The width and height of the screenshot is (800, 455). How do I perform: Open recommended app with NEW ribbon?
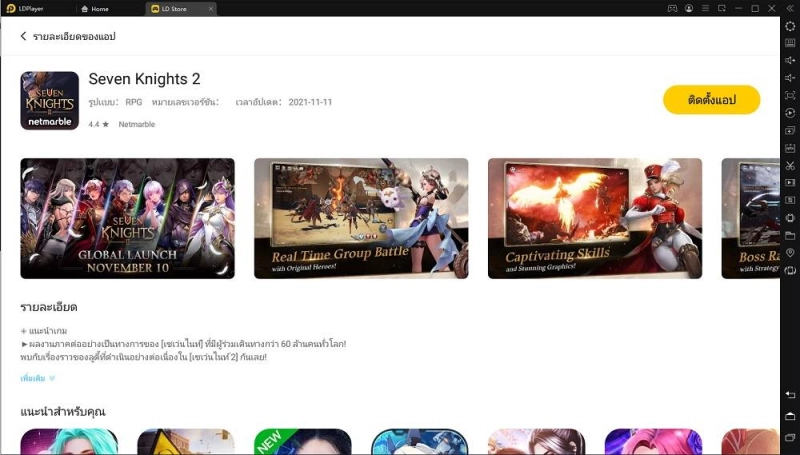pyautogui.click(x=303, y=442)
